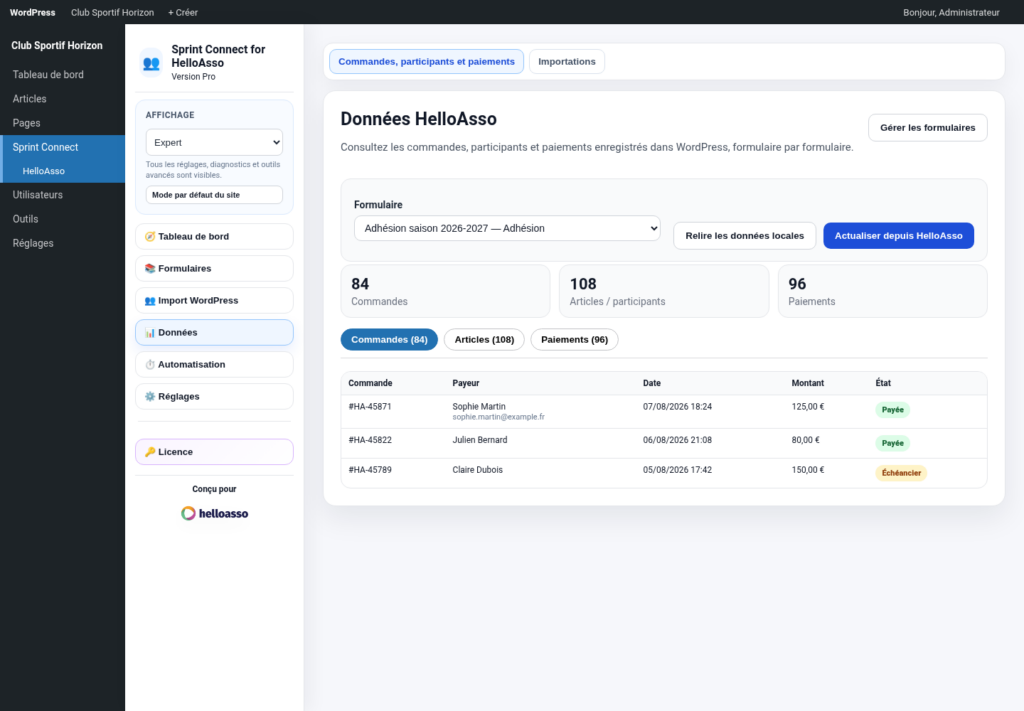Open the Formulaire selector dropdown
Screen dimensions: 1024x711
tap(507, 229)
